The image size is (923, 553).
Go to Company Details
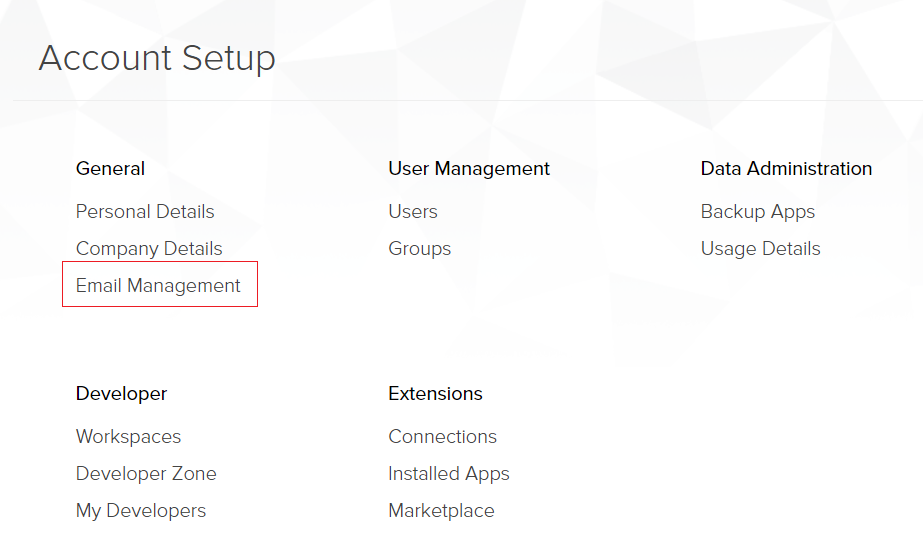point(149,249)
